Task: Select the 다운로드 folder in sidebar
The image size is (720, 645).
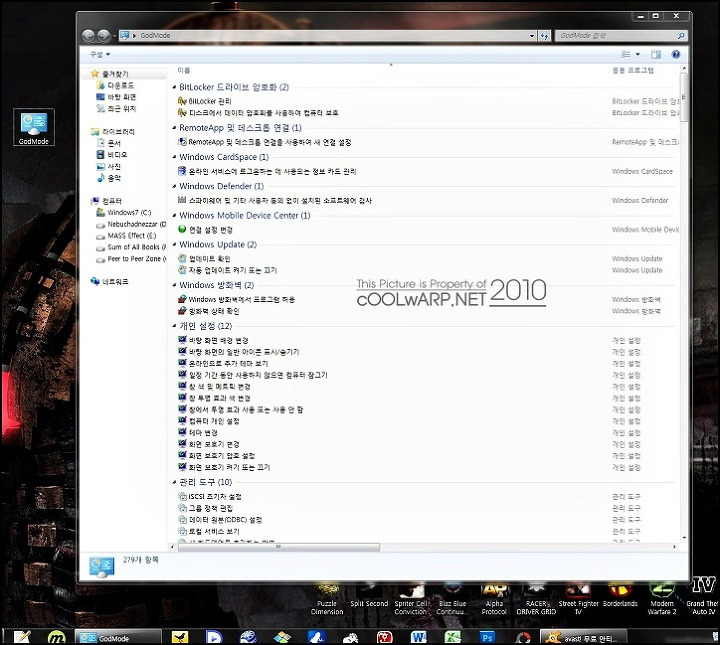Action: tap(115, 85)
